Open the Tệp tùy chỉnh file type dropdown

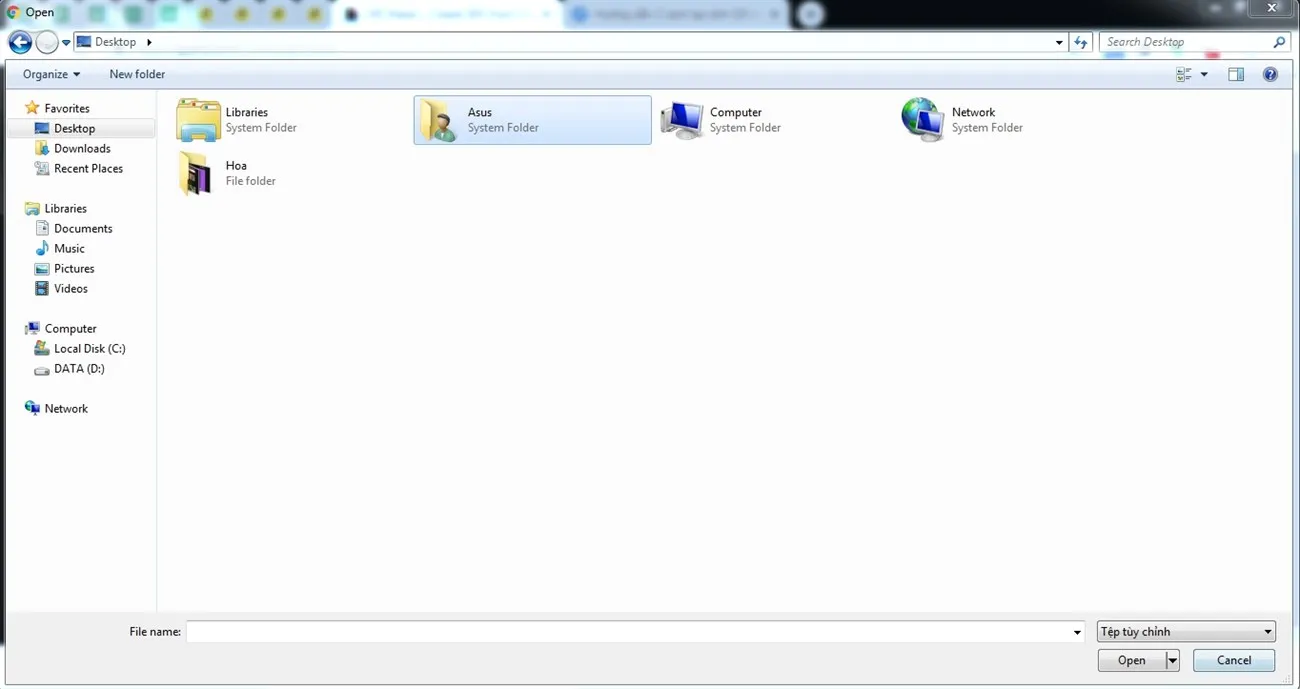click(1185, 631)
